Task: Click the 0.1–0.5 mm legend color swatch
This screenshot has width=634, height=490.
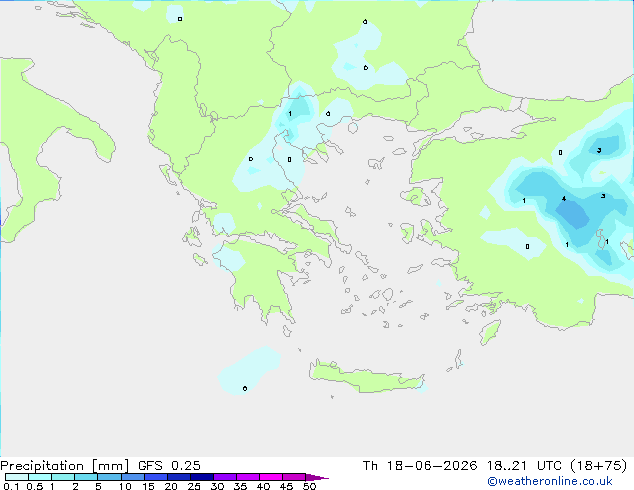Action: pyautogui.click(x=17, y=477)
